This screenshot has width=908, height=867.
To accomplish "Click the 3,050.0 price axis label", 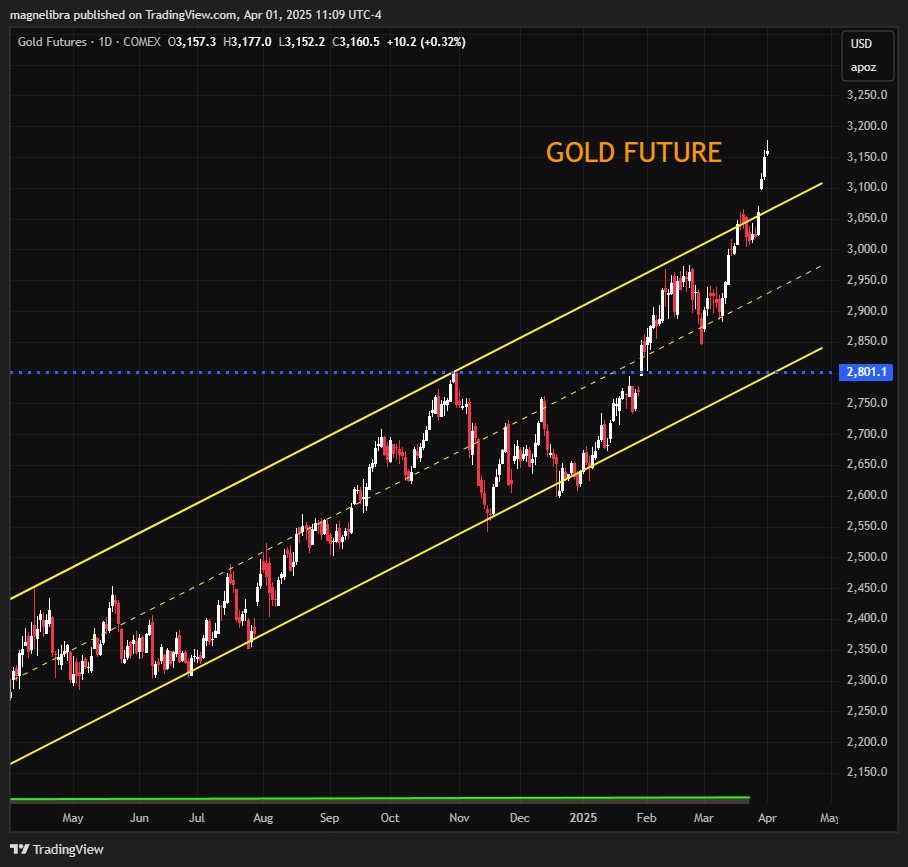I will click(x=867, y=218).
